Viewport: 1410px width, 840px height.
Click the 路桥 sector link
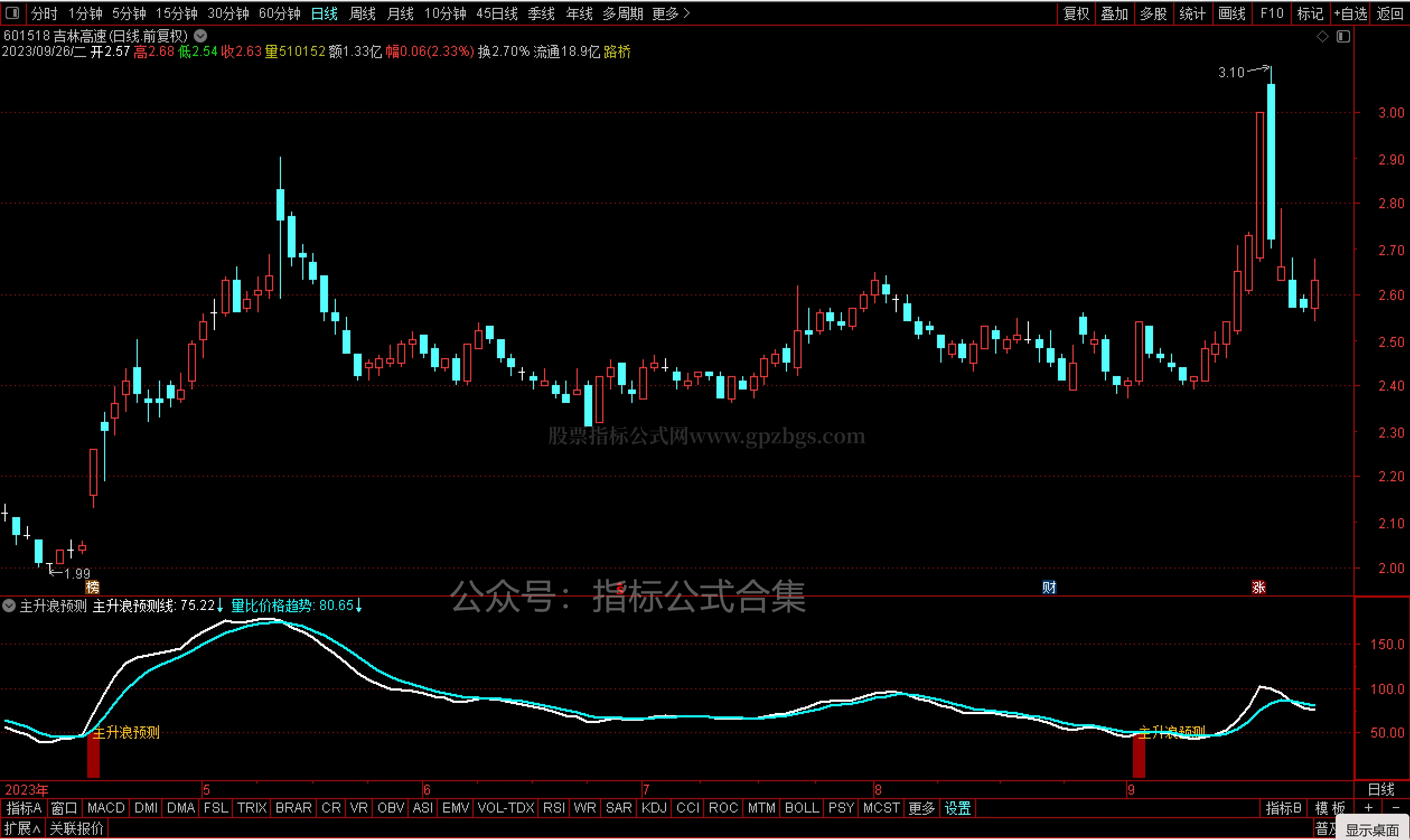tap(617, 52)
